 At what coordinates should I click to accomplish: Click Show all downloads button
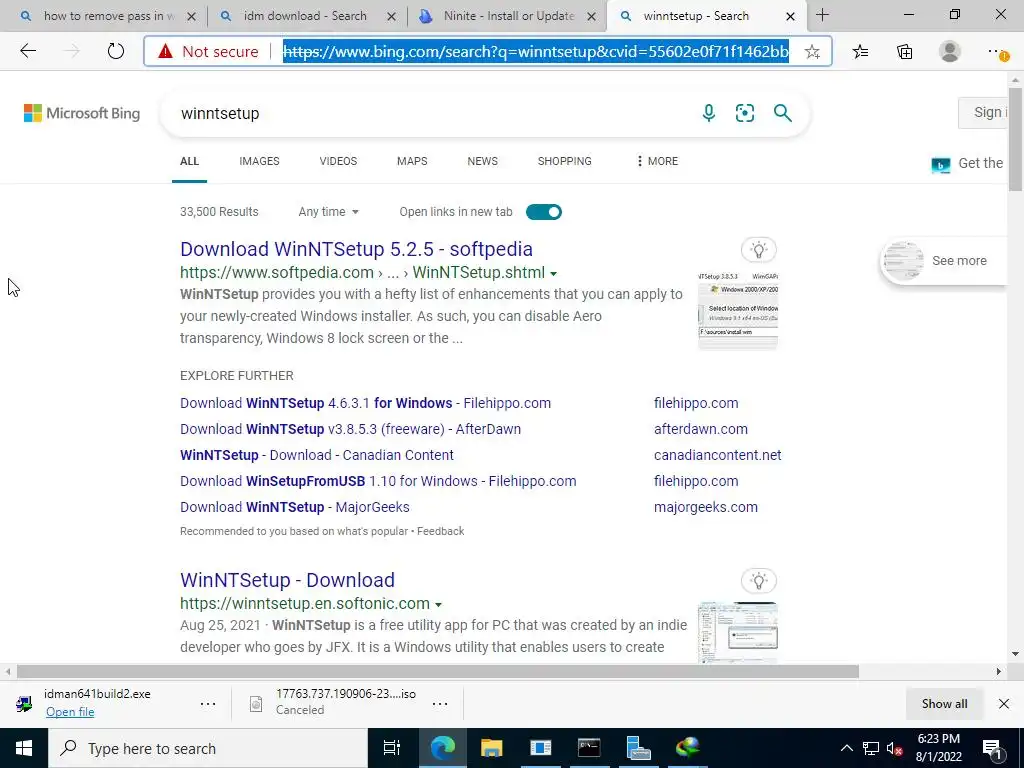(x=944, y=703)
